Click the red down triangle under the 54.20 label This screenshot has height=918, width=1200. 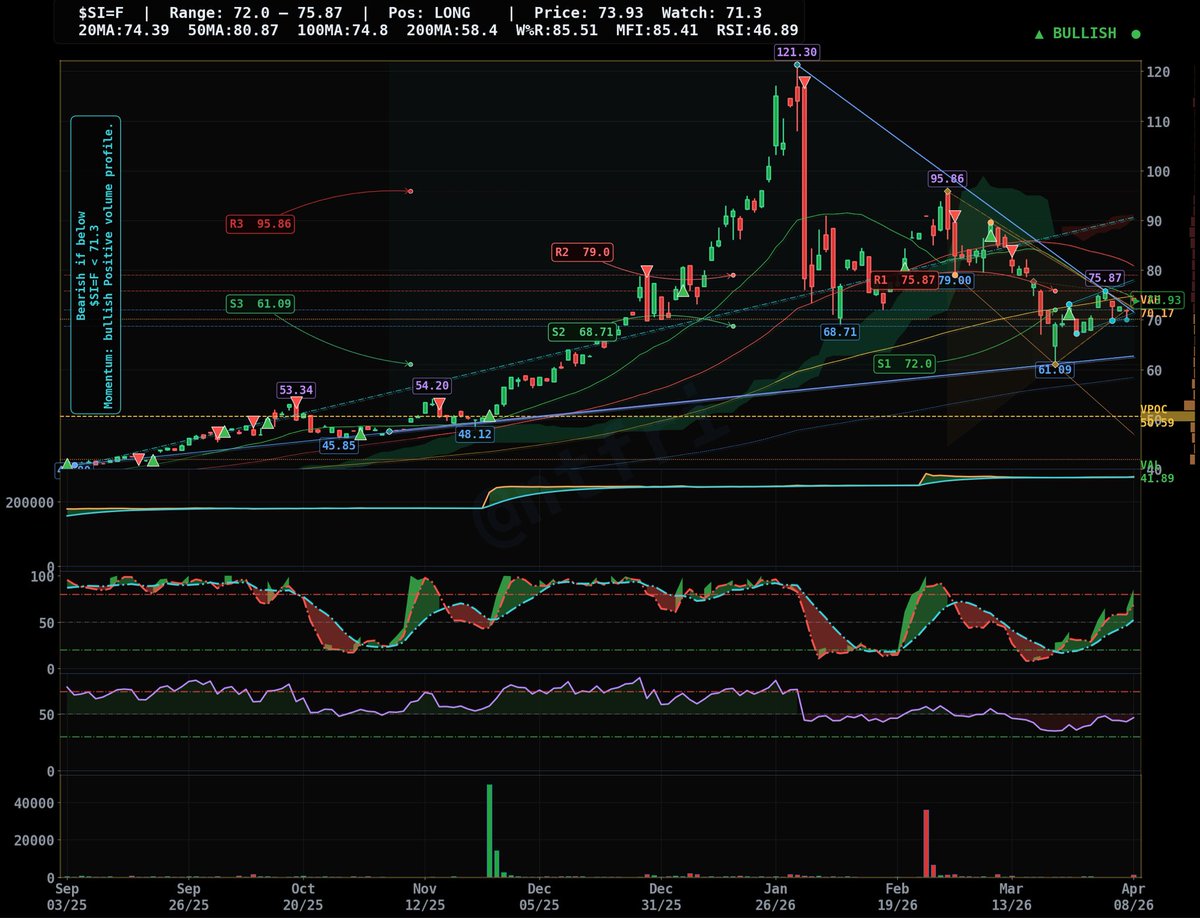click(x=439, y=405)
